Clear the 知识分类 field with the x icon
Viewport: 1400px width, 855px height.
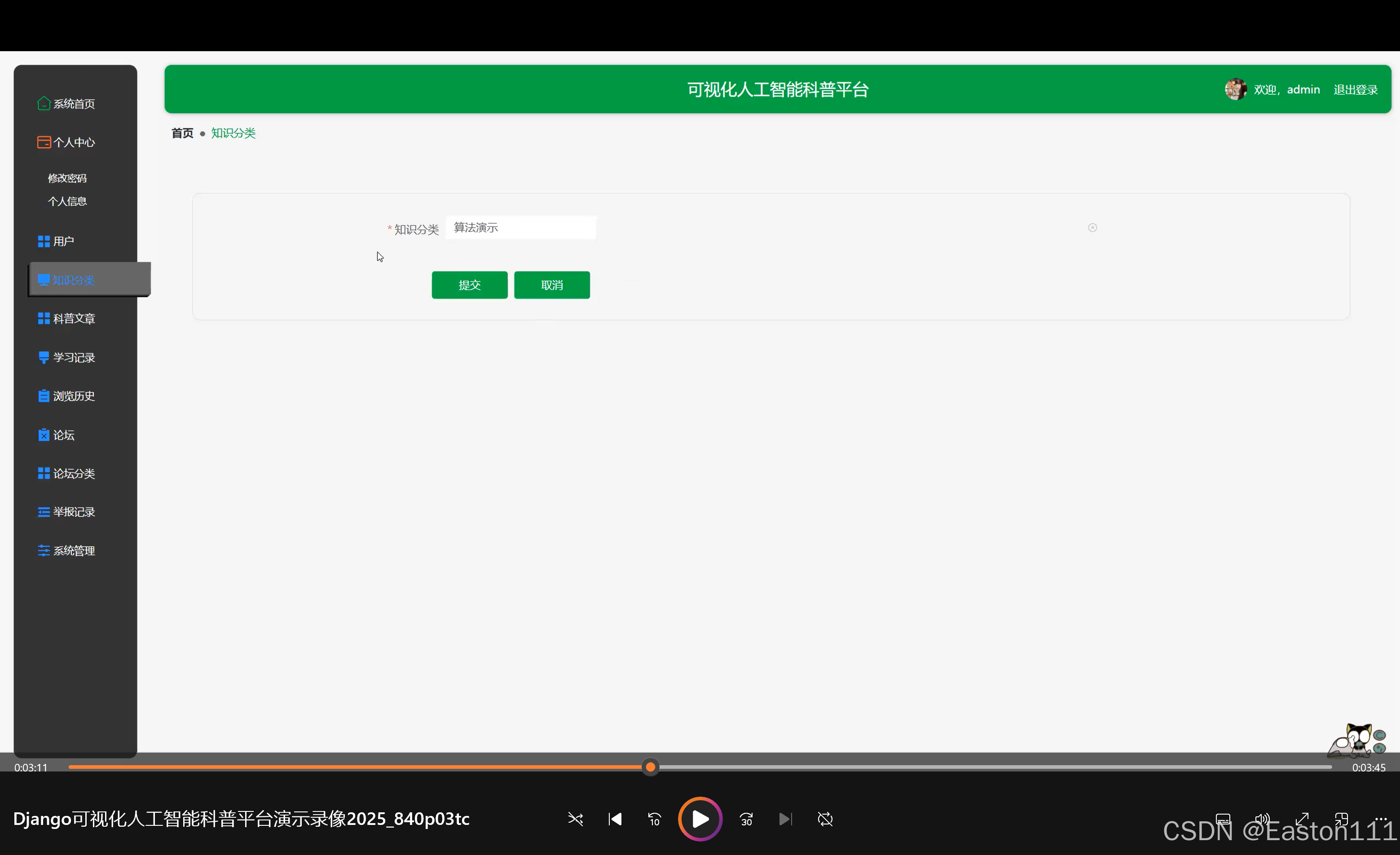click(x=1092, y=228)
